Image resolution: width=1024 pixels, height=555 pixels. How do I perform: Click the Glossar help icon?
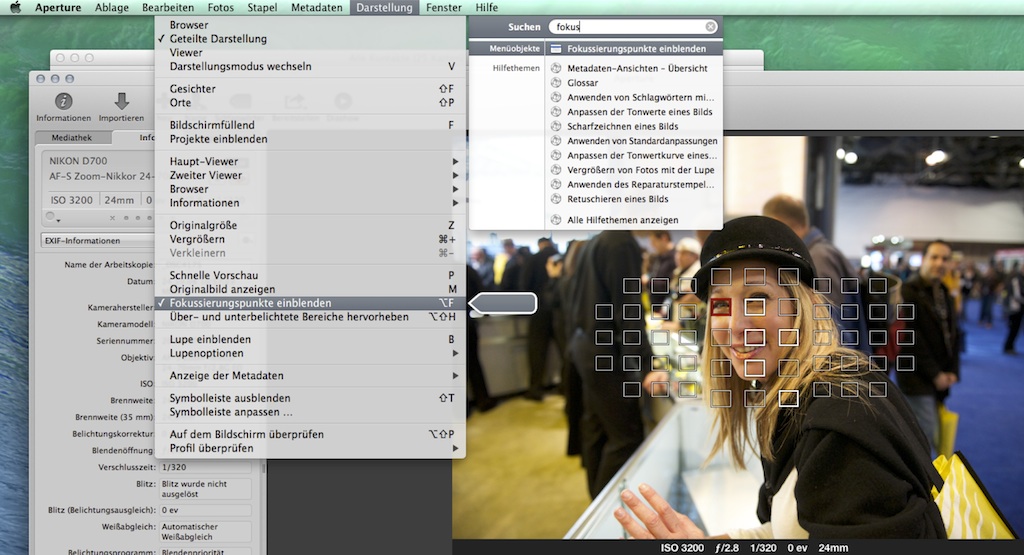pos(556,83)
